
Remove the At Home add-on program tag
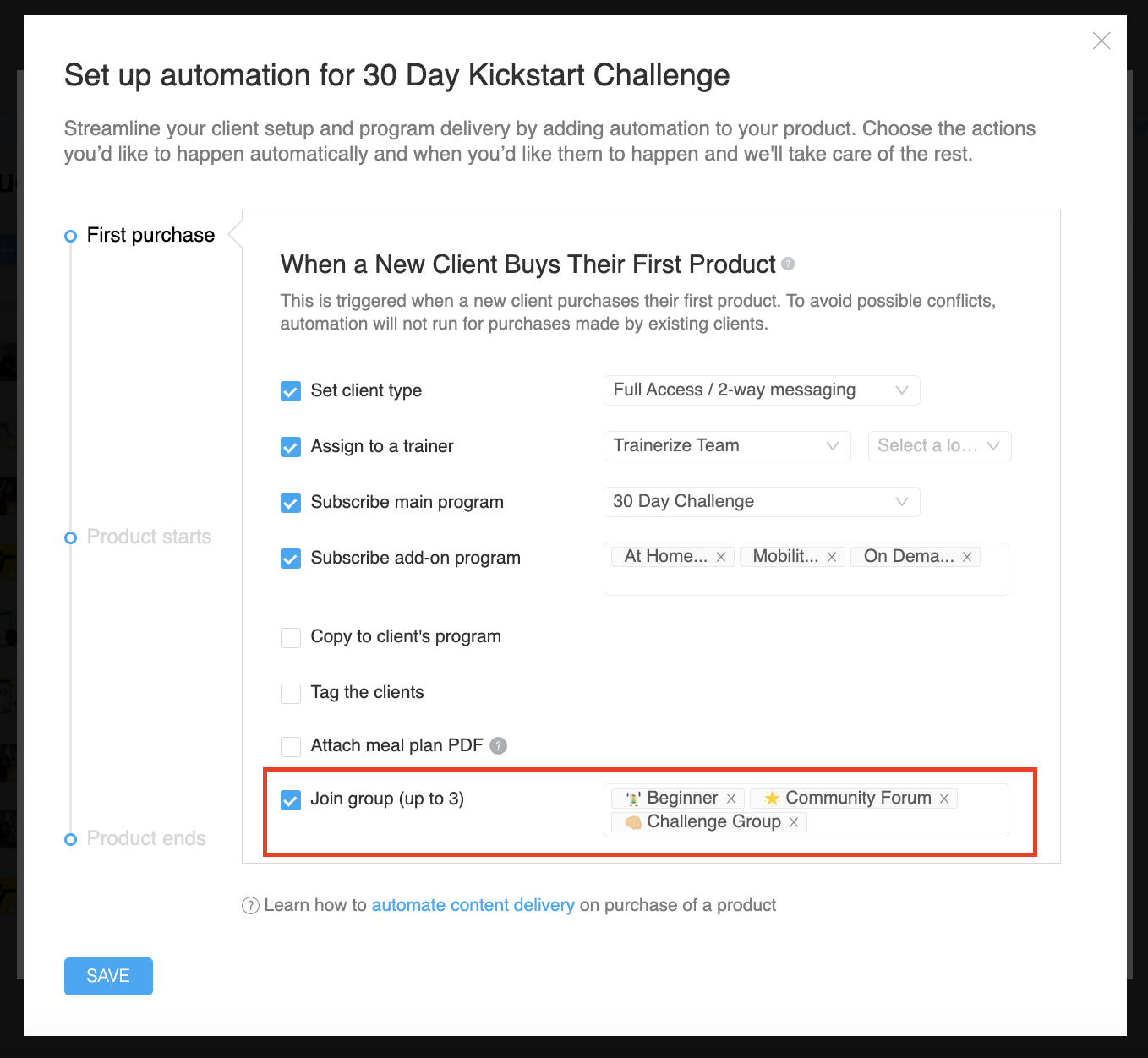(x=721, y=557)
